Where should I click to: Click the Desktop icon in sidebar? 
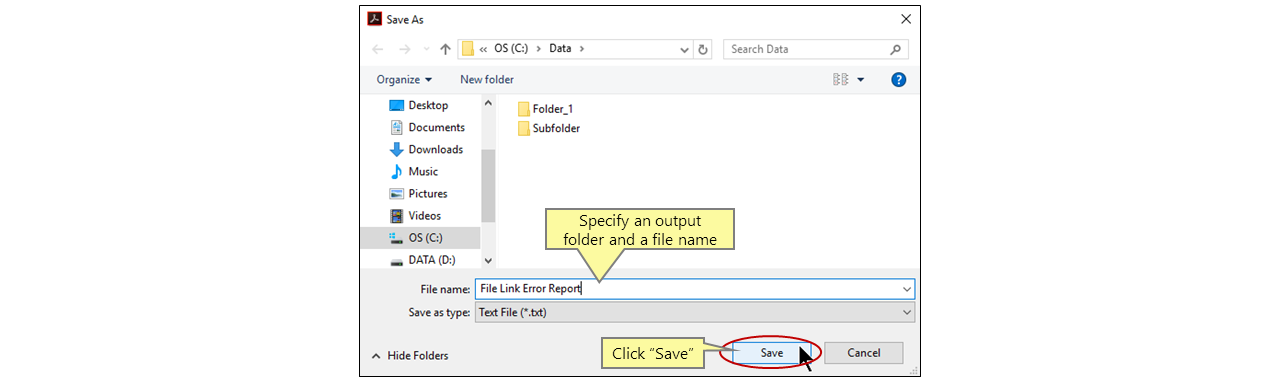click(x=396, y=105)
